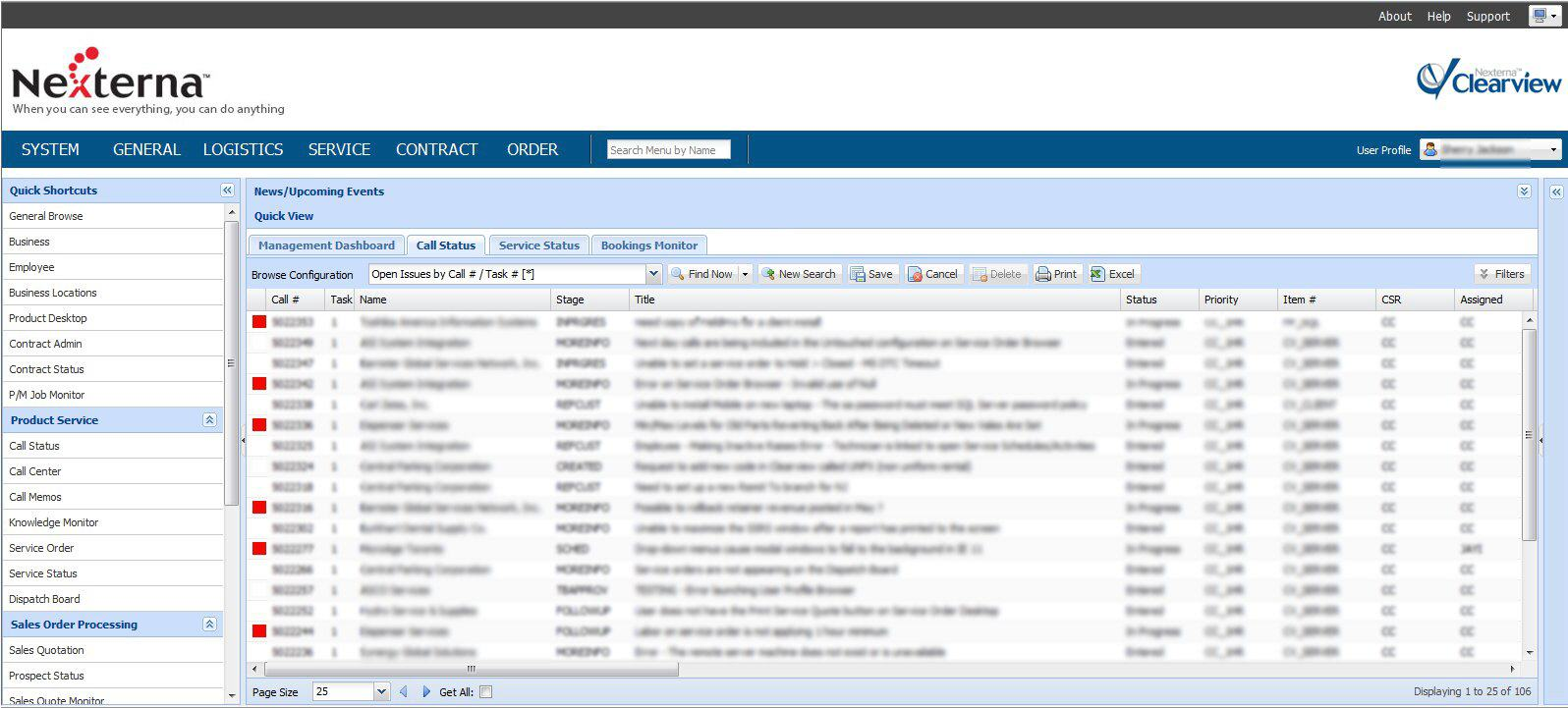Click the Save disk icon button
Screen dimensions: 1568x708
pyautogui.click(x=858, y=275)
